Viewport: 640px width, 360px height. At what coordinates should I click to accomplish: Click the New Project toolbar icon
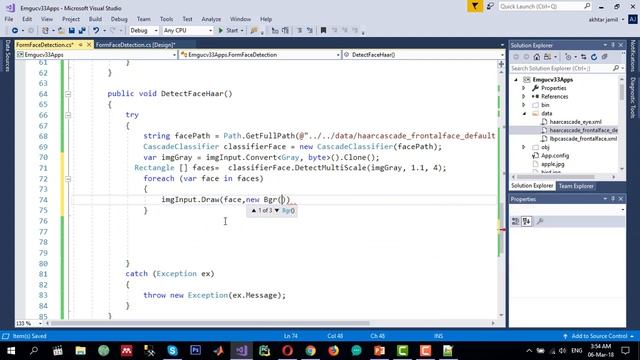(45, 31)
